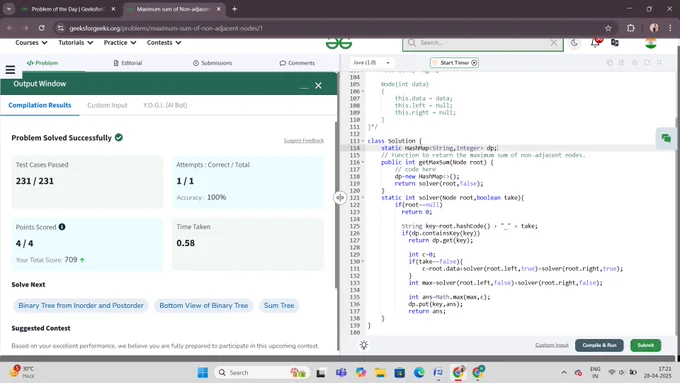The width and height of the screenshot is (680, 383).
Task: Switch to the Submissions tab
Action: (212, 63)
